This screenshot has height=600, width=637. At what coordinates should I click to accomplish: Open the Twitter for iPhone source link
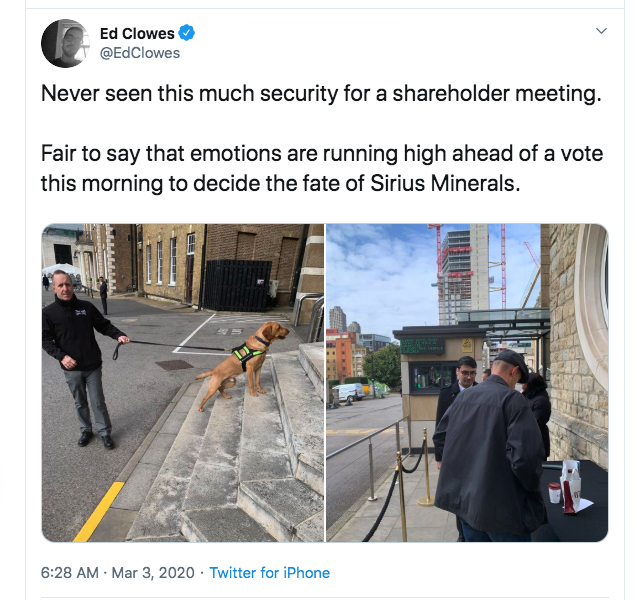tap(269, 573)
